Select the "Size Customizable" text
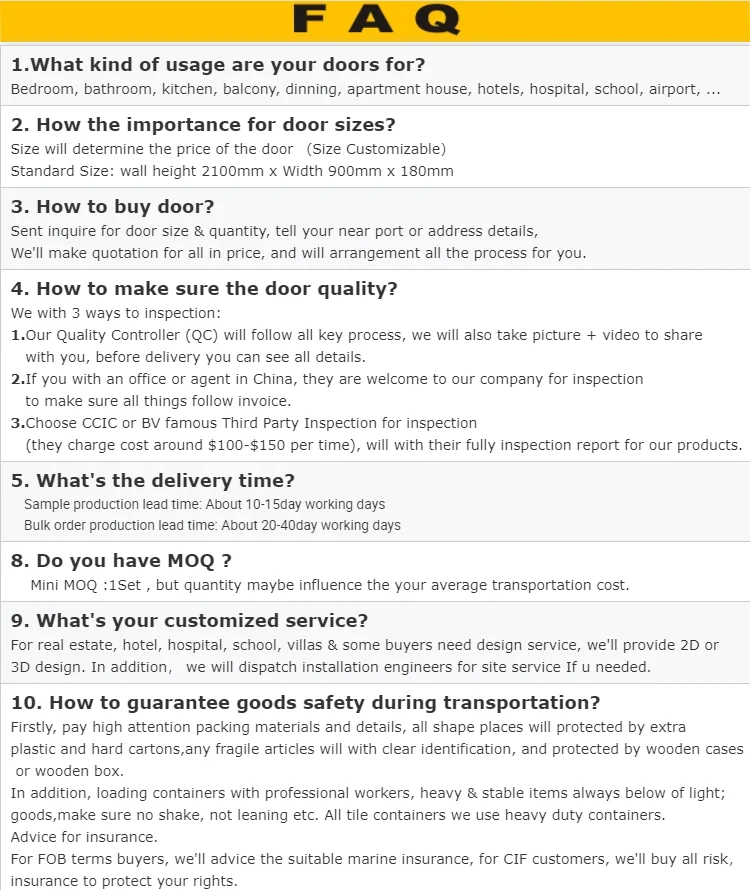Viewport: 750px width, 890px height. pos(375,149)
